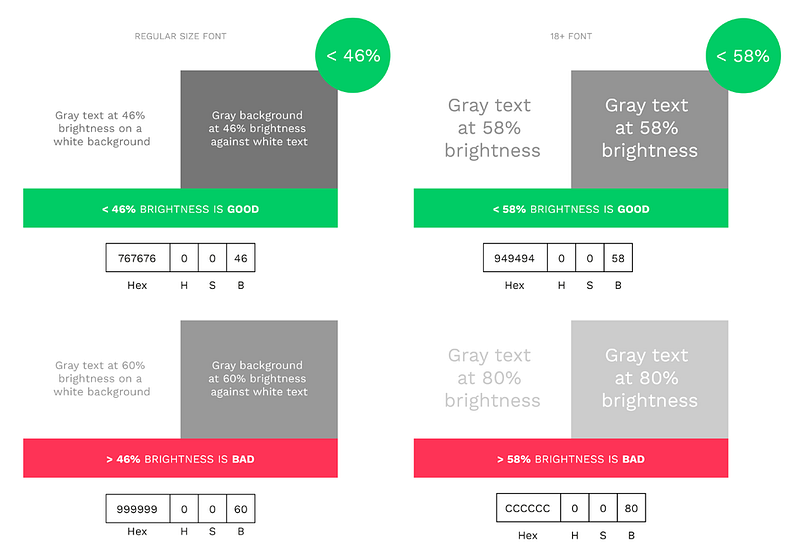800x557 pixels.
Task: Pick the 58% brightness gray swatch with large text
Action: tap(649, 130)
